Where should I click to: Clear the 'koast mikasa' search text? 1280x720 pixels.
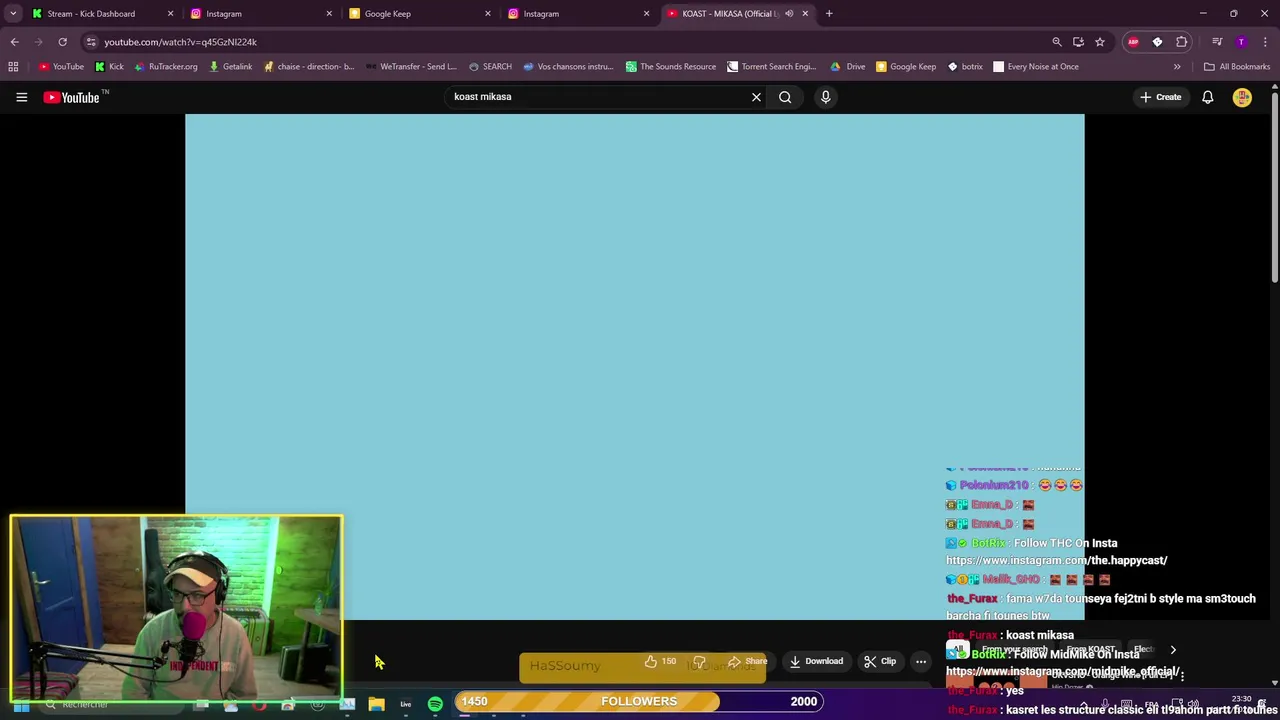click(x=756, y=97)
